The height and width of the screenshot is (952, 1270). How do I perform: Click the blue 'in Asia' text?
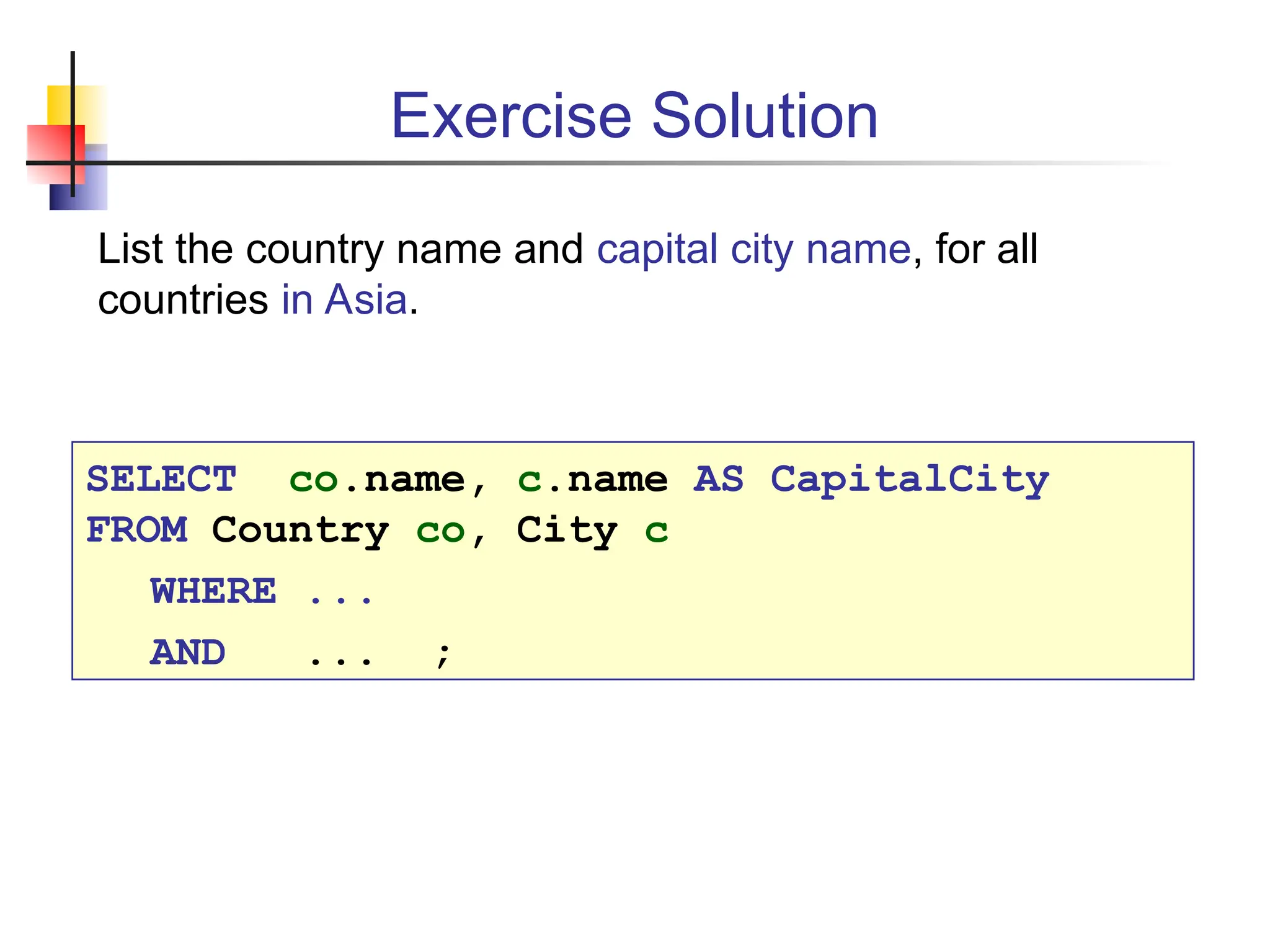coord(344,300)
